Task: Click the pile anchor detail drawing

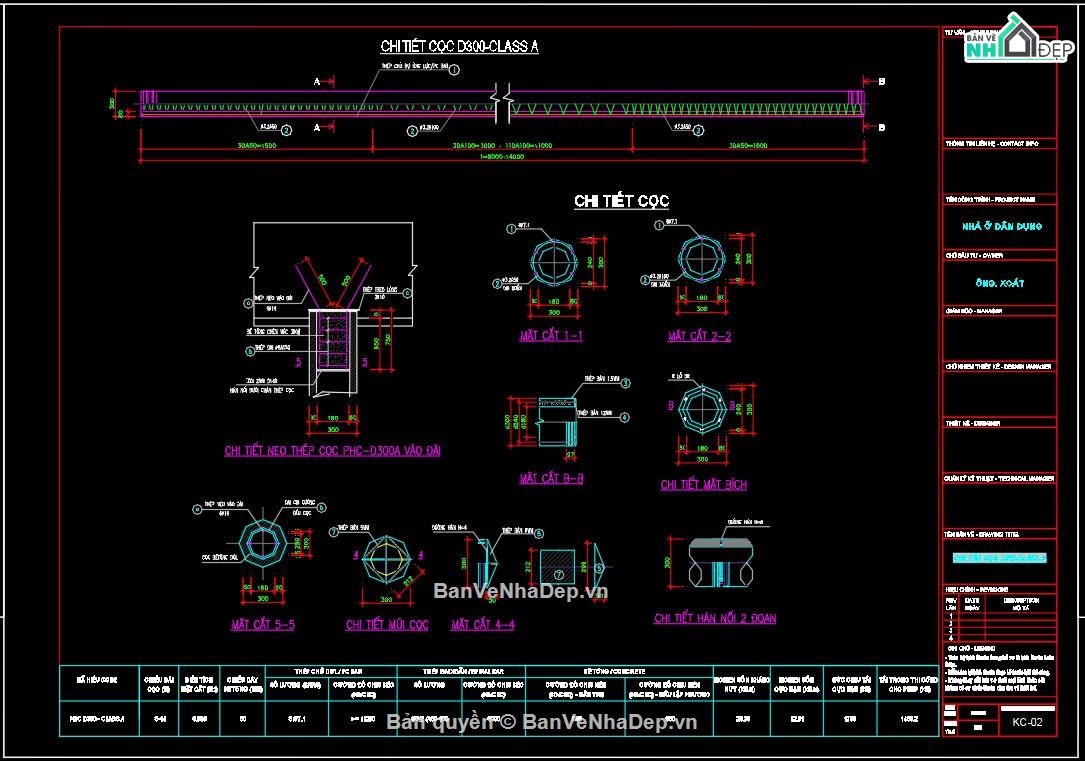Action: click(x=330, y=340)
